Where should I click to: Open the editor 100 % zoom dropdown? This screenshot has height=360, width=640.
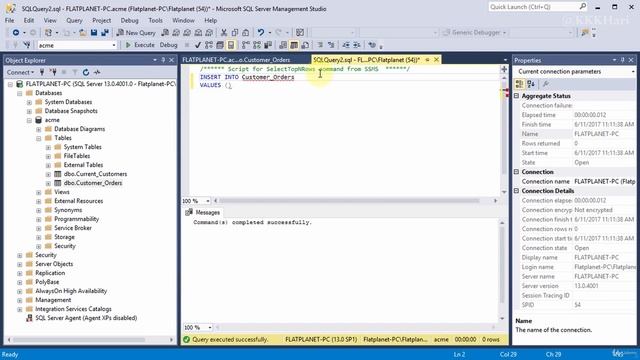208,201
